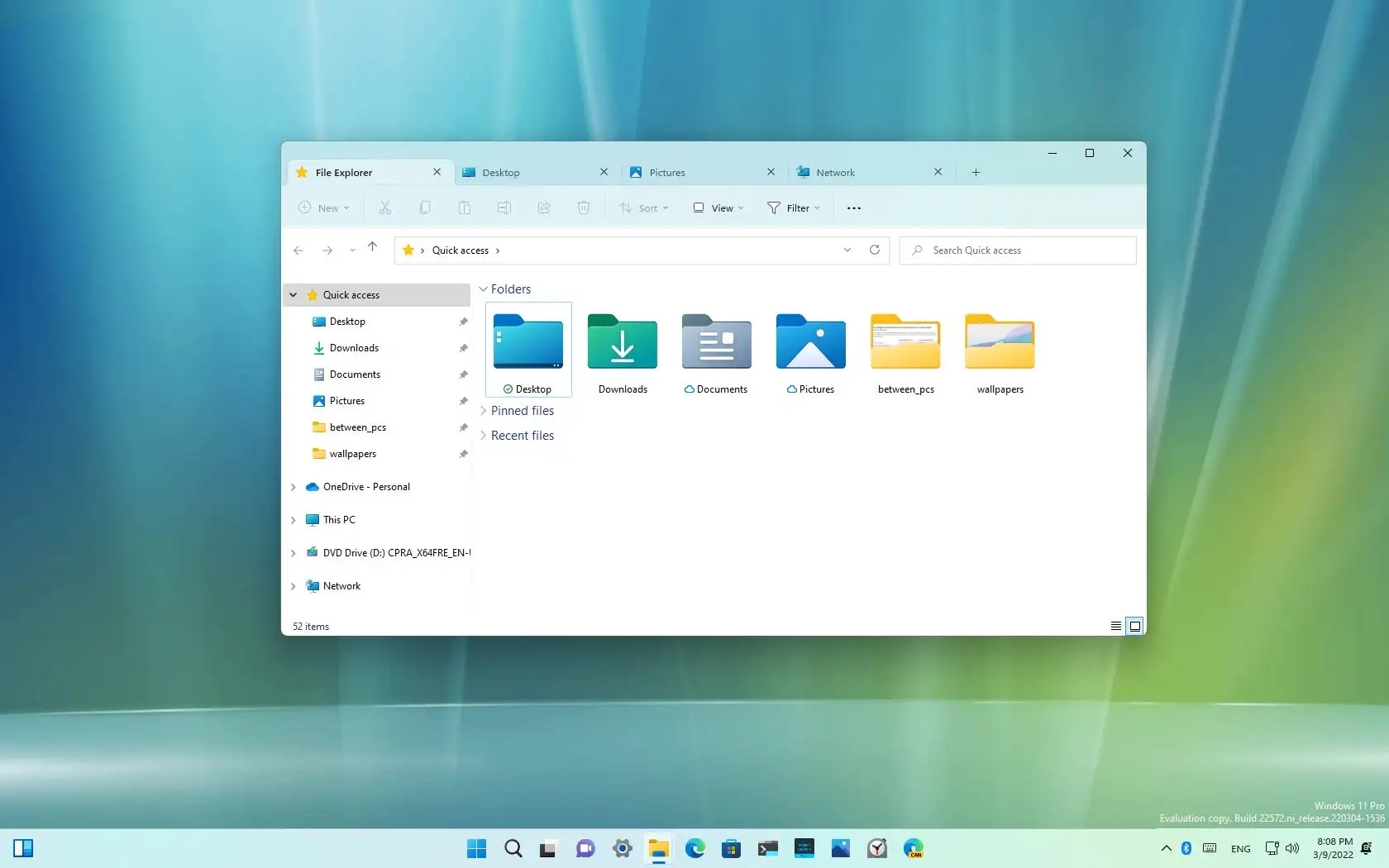The image size is (1389, 868).
Task: Open the Sort dropdown menu
Action: tap(644, 208)
